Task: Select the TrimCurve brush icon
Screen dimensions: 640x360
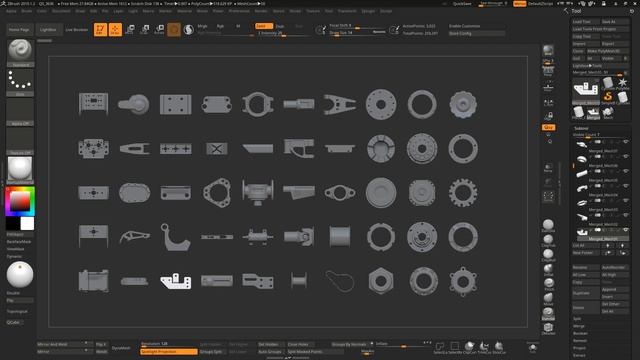Action: 484,347
